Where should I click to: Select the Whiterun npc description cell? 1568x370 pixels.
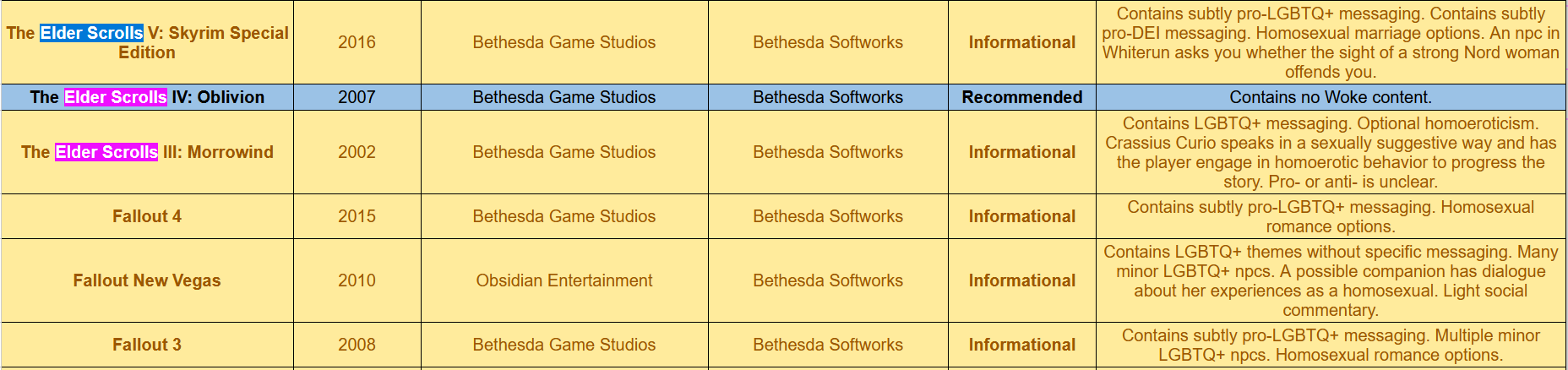(x=1331, y=42)
